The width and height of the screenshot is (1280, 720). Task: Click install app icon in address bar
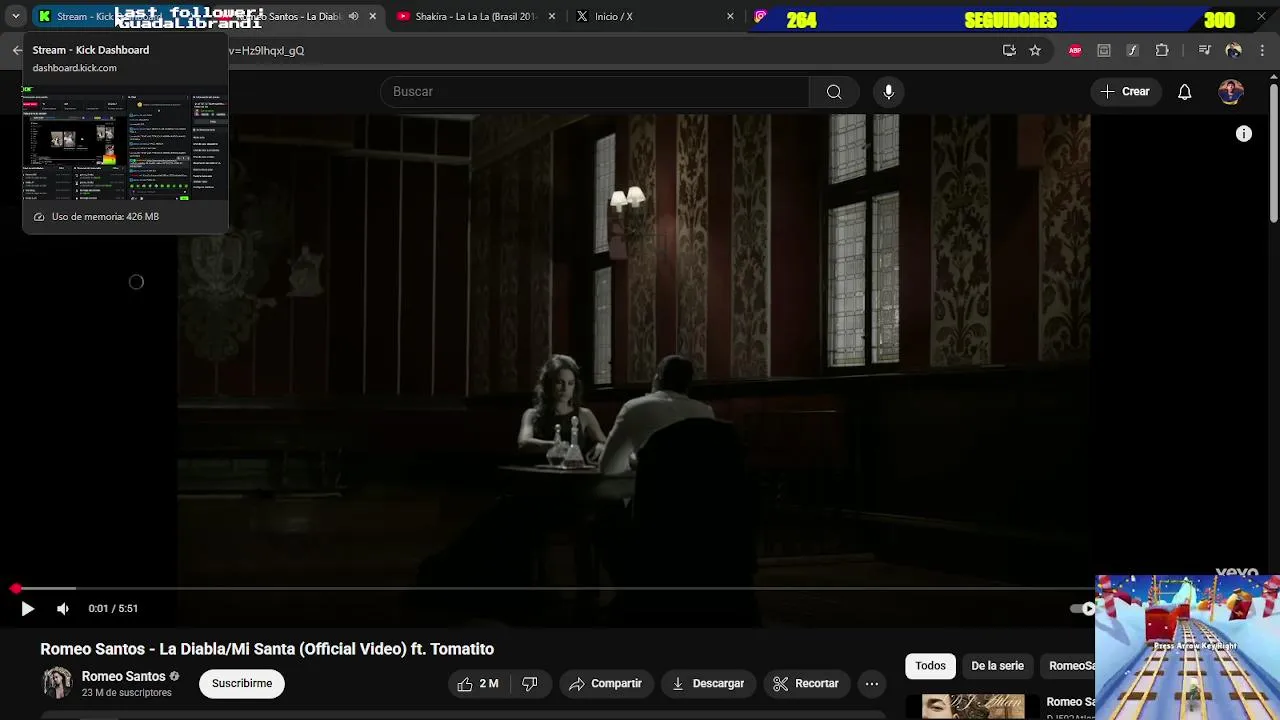coord(1009,50)
